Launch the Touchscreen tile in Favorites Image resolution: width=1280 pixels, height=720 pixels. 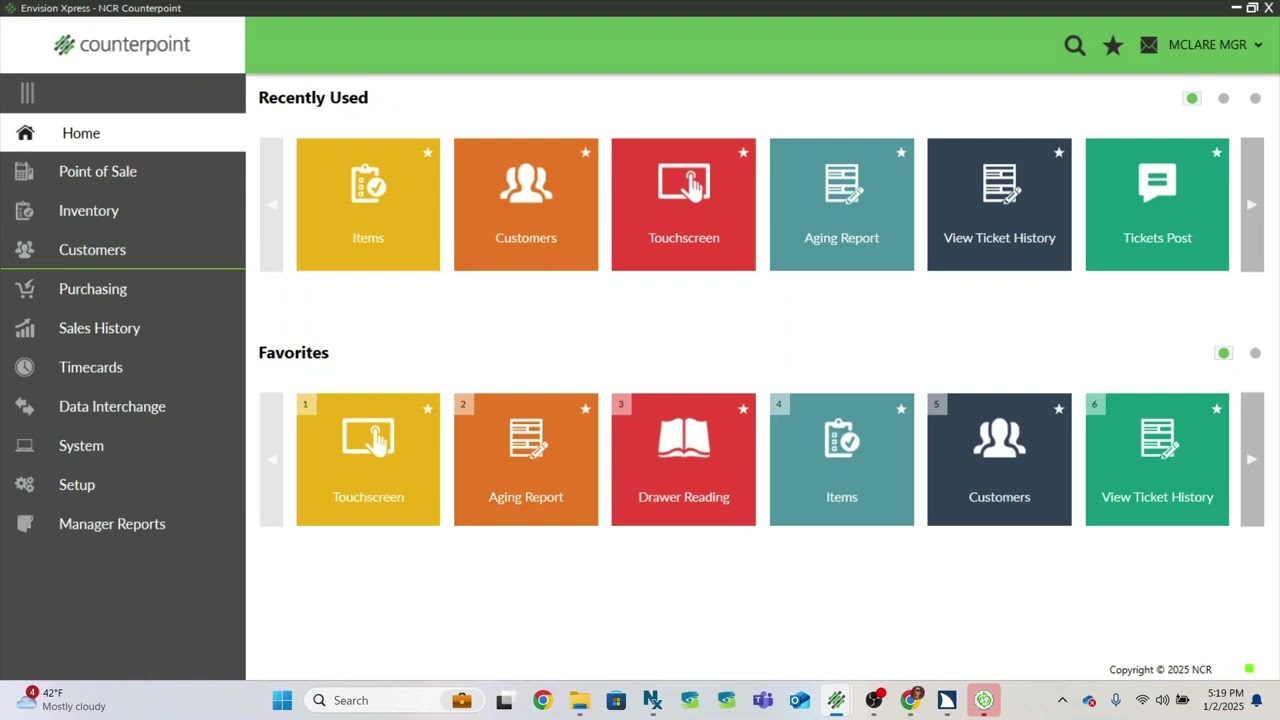(368, 459)
